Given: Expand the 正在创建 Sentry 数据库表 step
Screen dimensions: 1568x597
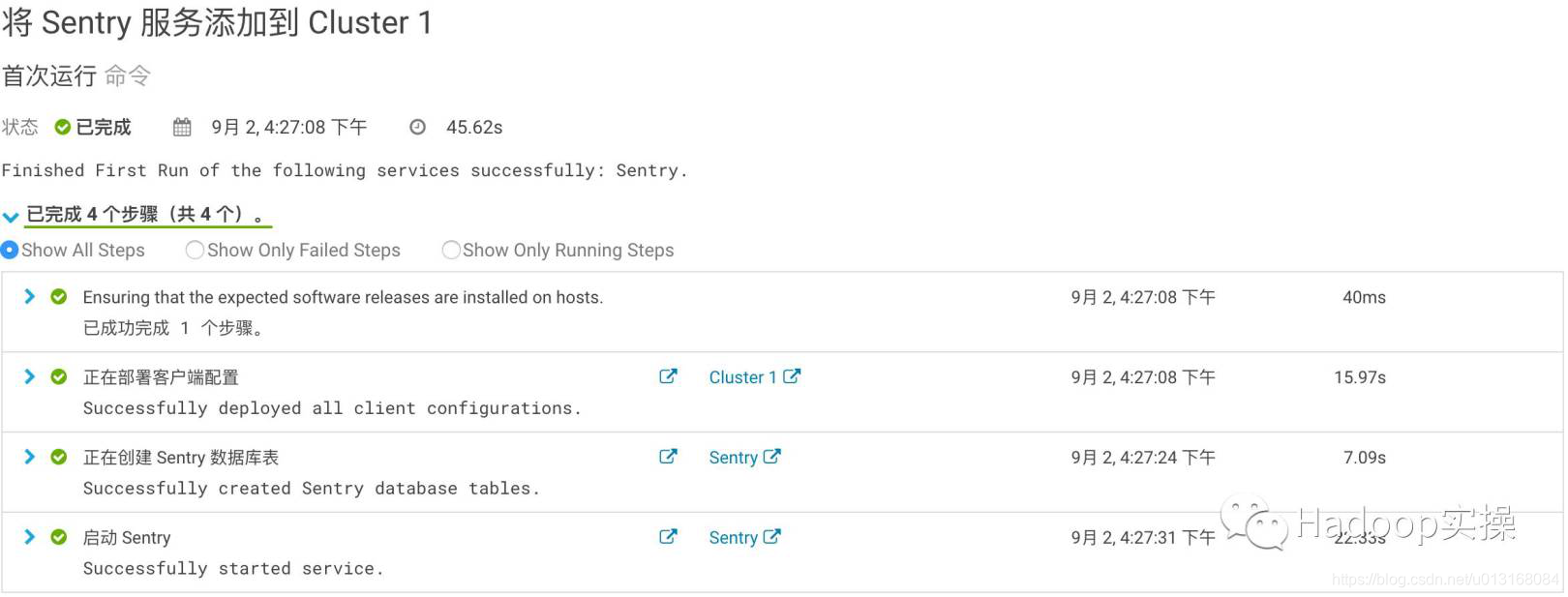Looking at the screenshot, I should 29,457.
